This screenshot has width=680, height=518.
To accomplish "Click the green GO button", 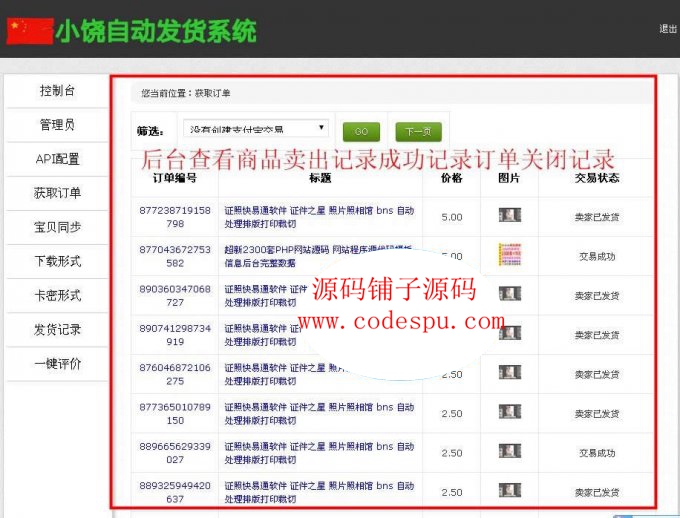I will 361,131.
